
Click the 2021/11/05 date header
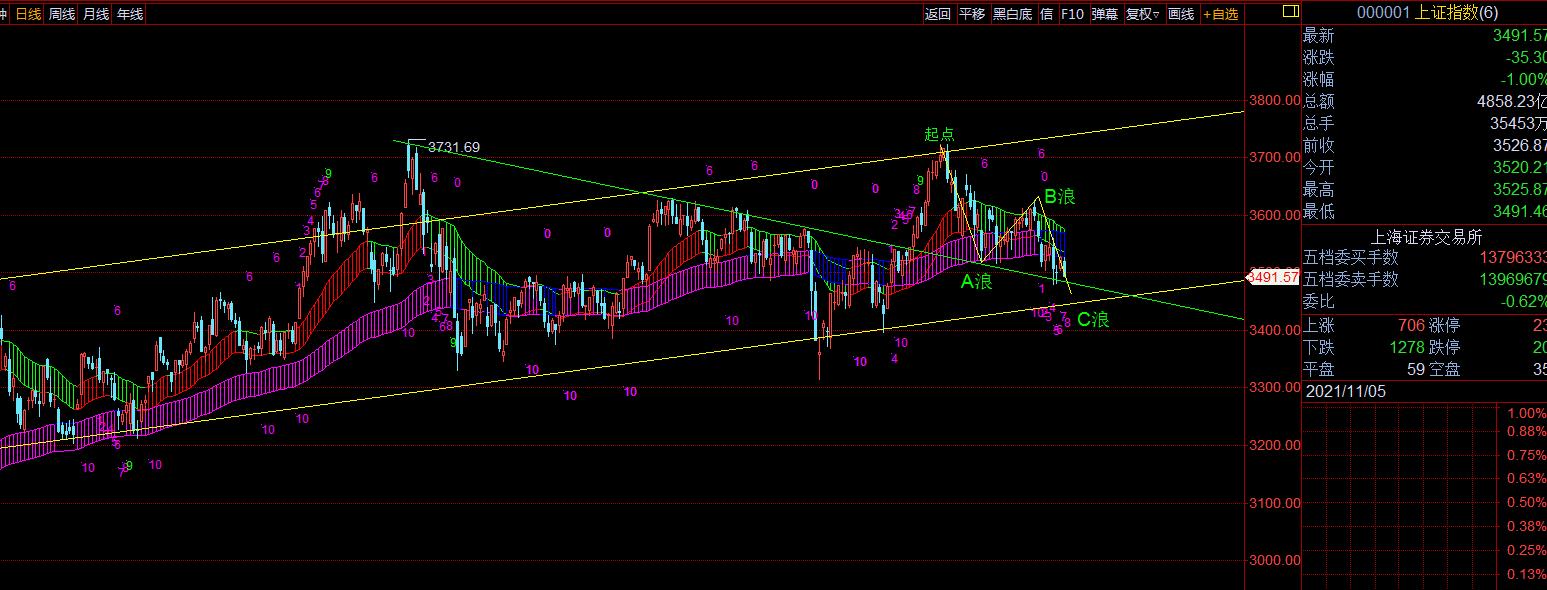[1344, 392]
